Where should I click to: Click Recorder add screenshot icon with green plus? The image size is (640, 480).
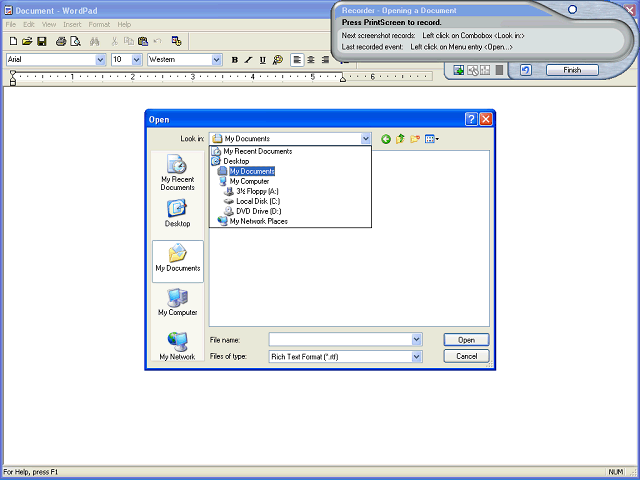coord(458,70)
